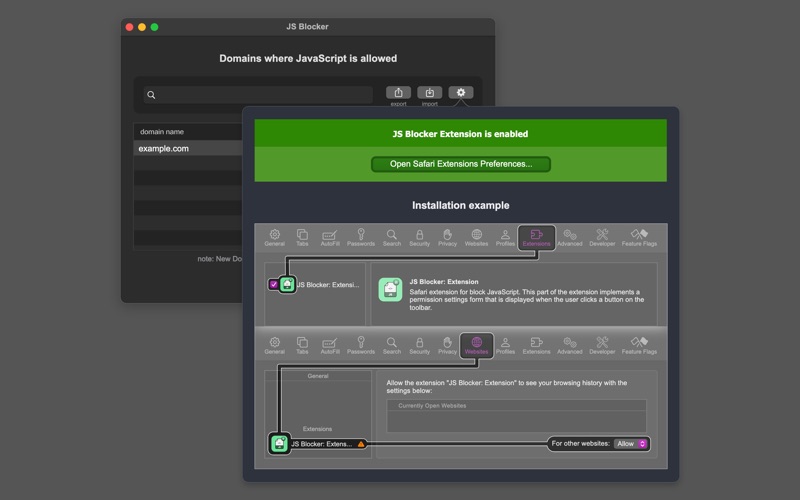The image size is (800, 500).
Task: Click the large JS Blocker icon in the extension description
Action: [390, 289]
